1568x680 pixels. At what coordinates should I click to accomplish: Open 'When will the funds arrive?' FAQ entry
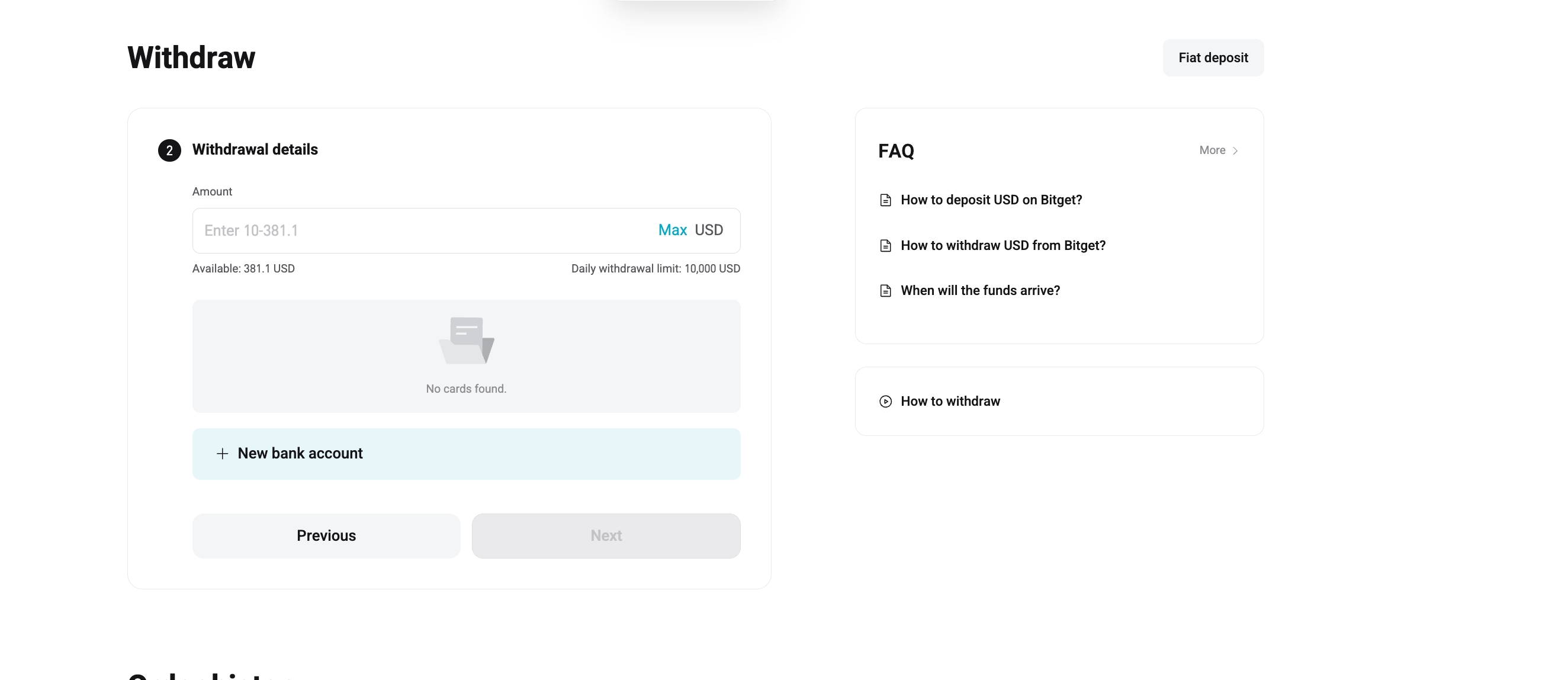981,290
